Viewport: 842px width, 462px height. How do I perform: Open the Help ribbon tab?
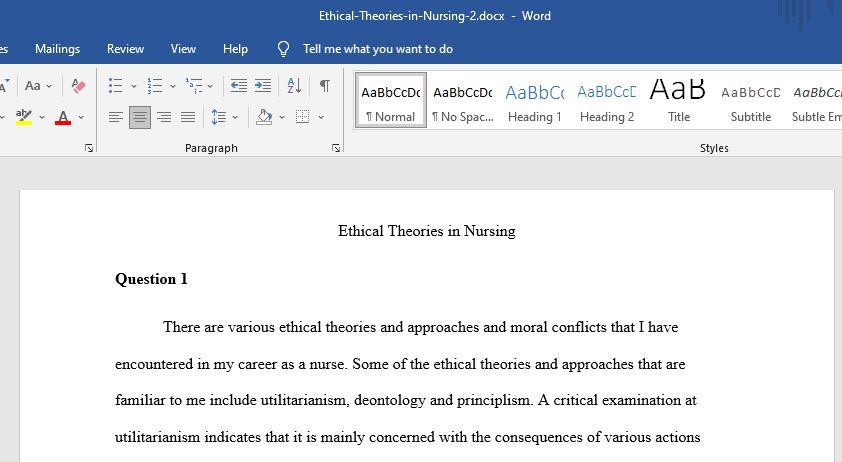(x=235, y=49)
